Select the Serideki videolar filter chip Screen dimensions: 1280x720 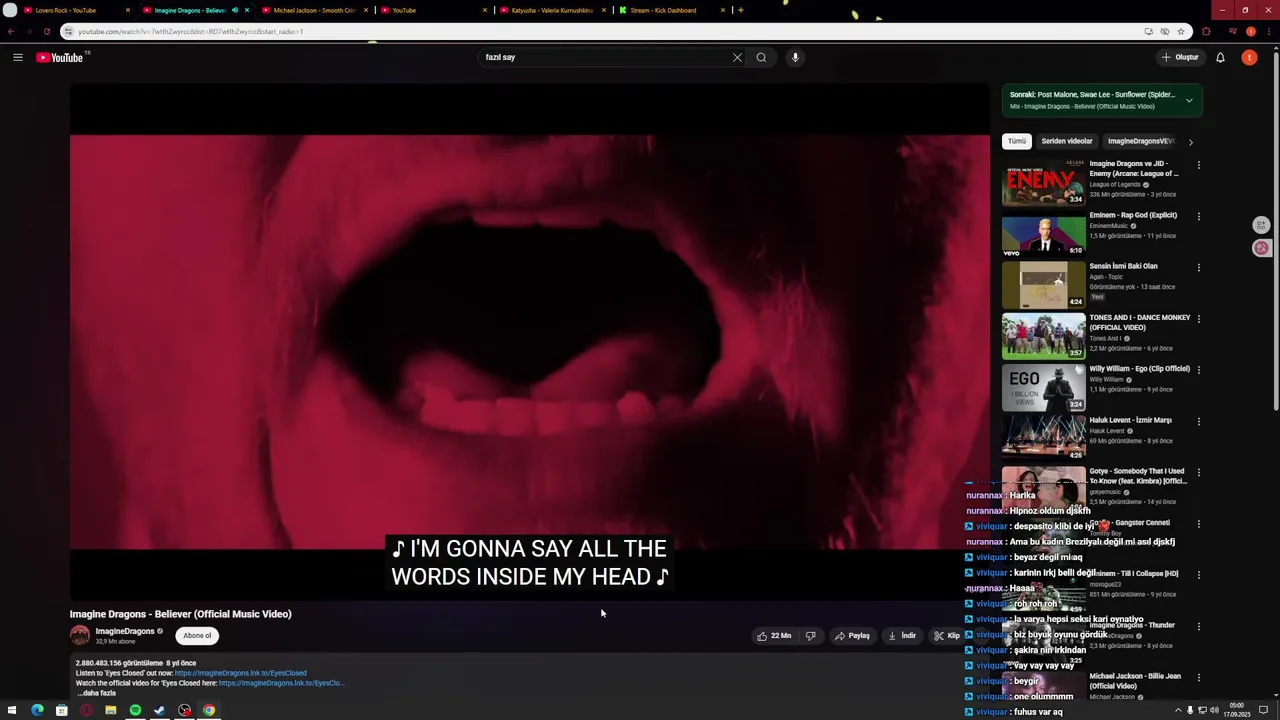(x=1067, y=141)
